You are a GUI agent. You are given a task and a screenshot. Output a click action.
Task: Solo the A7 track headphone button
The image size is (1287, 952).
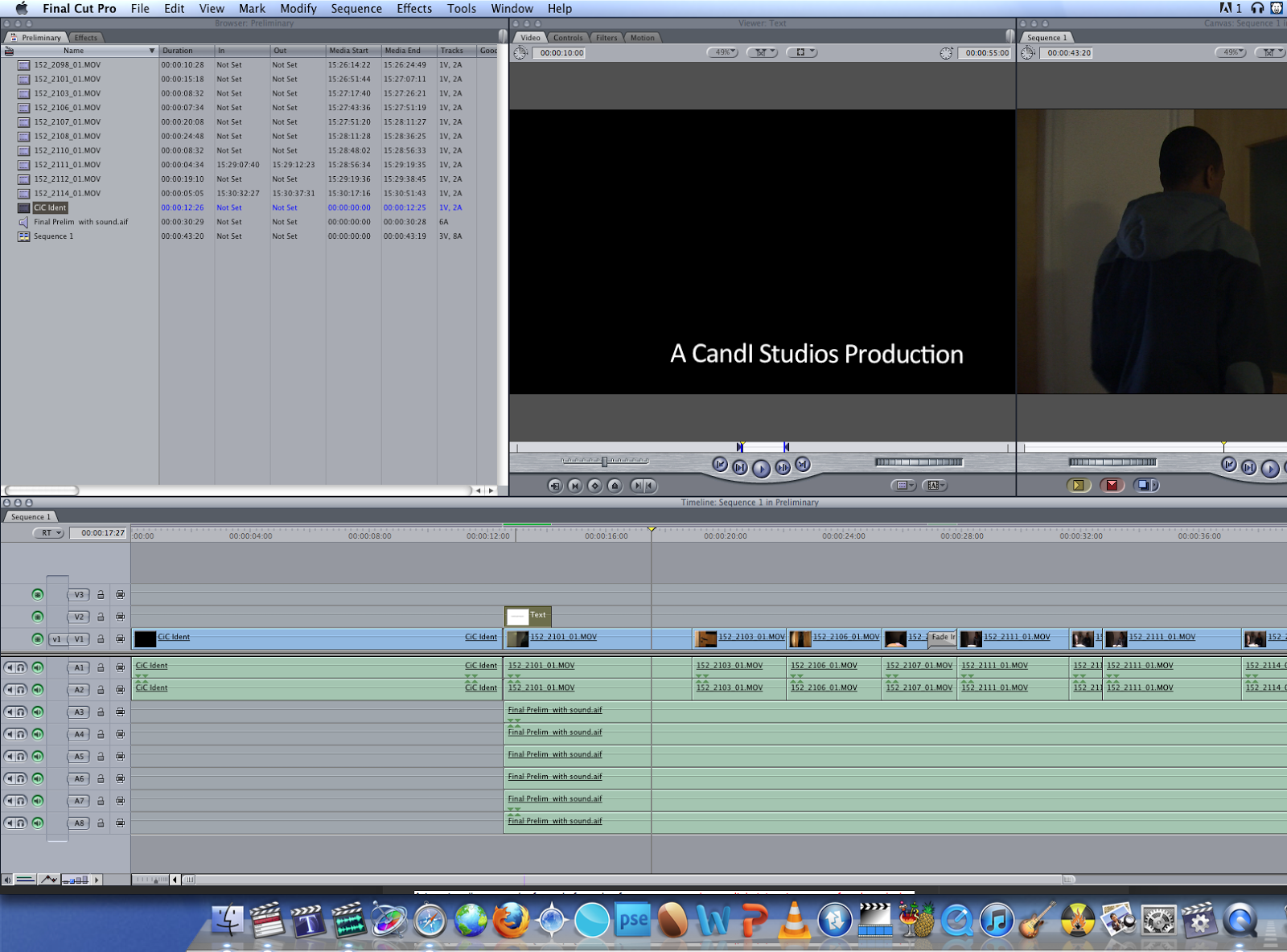tap(21, 801)
